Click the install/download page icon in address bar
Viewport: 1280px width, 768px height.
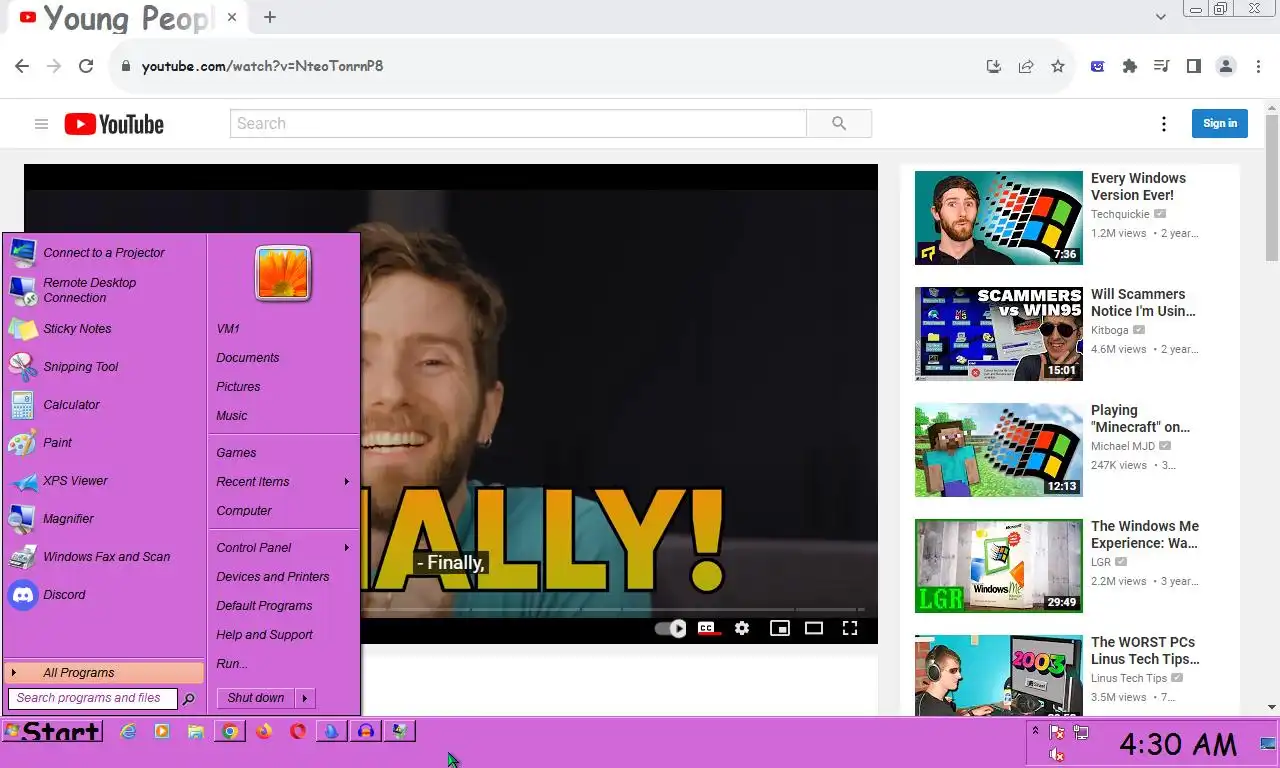(x=994, y=66)
